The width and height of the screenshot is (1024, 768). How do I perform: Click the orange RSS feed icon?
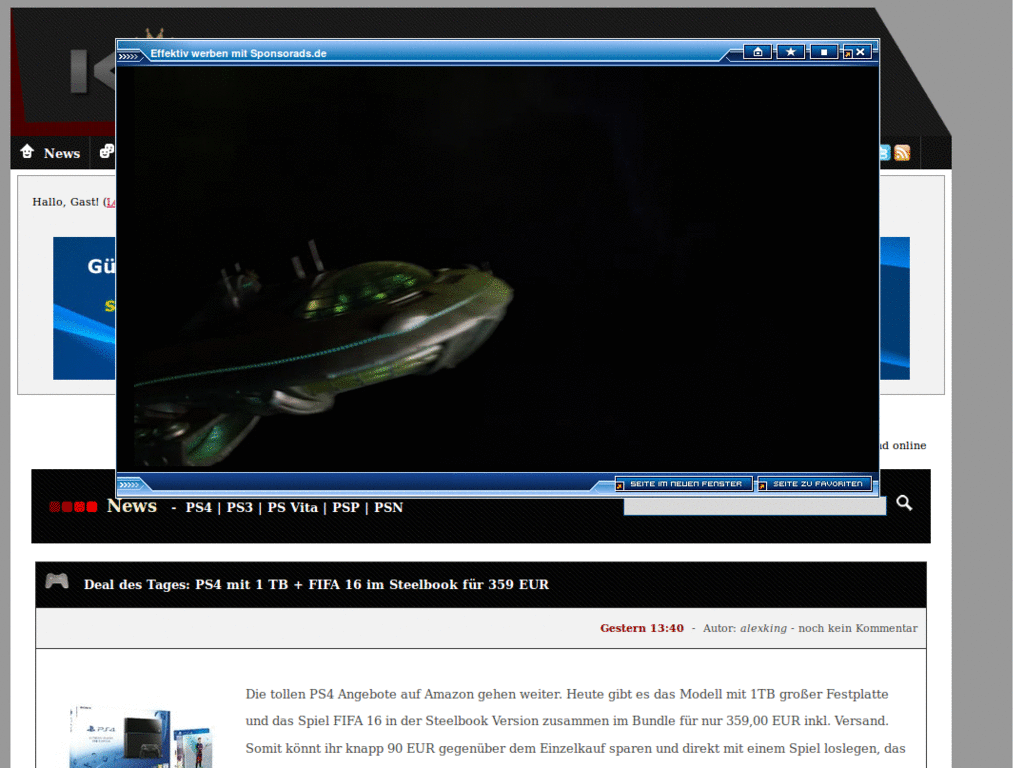tap(902, 153)
